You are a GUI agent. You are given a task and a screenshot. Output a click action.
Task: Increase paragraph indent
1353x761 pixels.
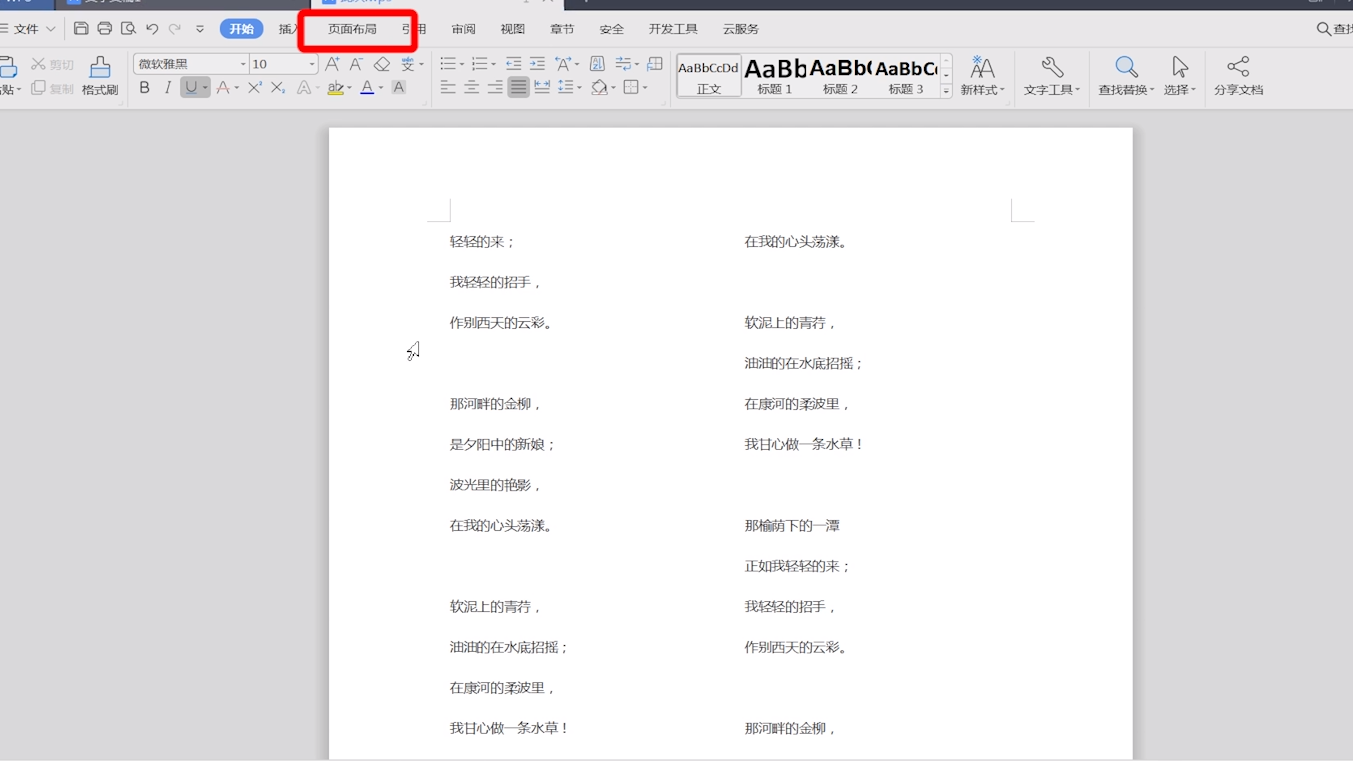538,63
